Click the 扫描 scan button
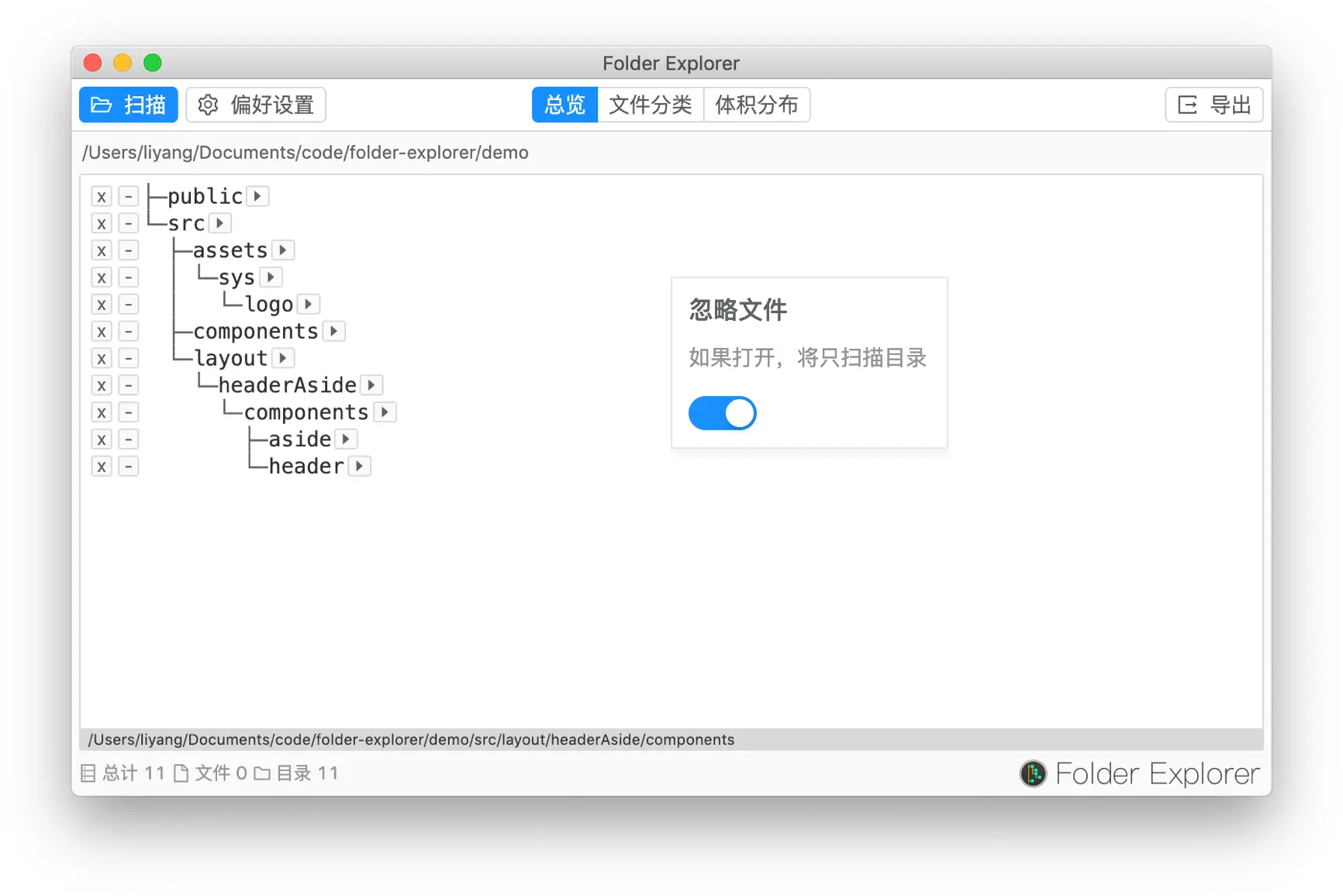Image resolution: width=1343 pixels, height=896 pixels. point(129,105)
